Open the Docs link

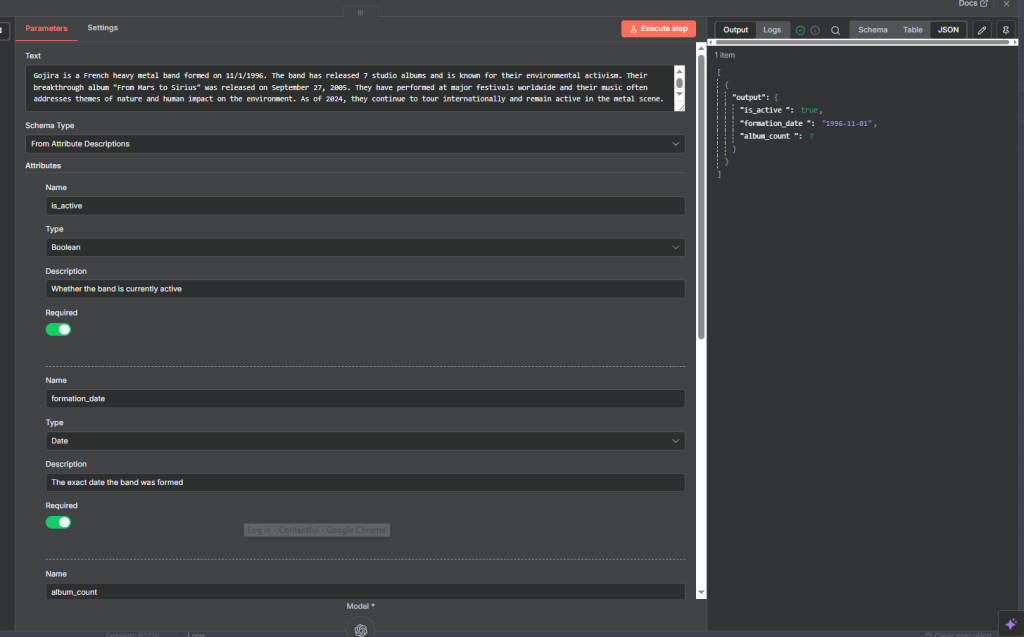973,4
